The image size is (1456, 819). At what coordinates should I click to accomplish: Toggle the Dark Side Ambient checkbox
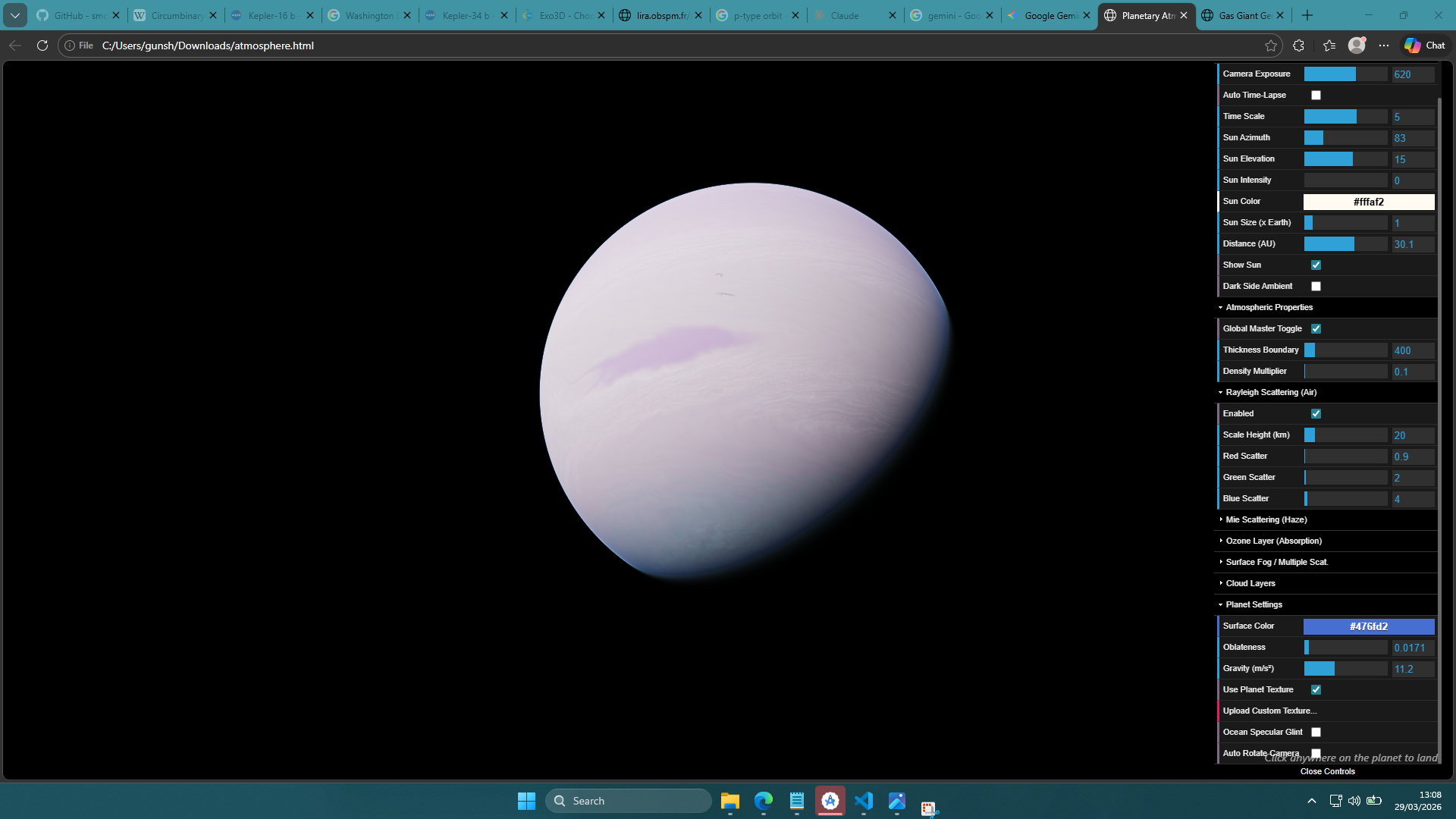pos(1316,287)
